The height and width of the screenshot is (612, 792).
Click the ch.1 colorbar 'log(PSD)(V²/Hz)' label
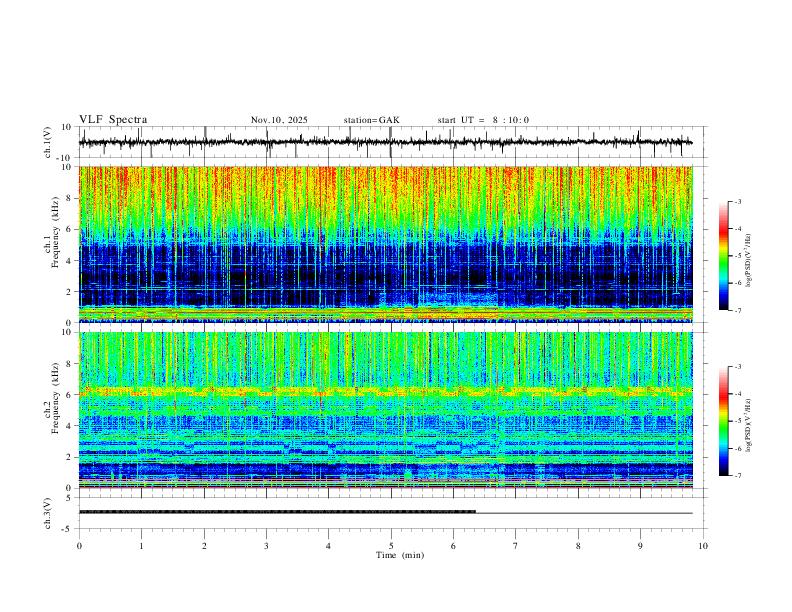point(748,261)
